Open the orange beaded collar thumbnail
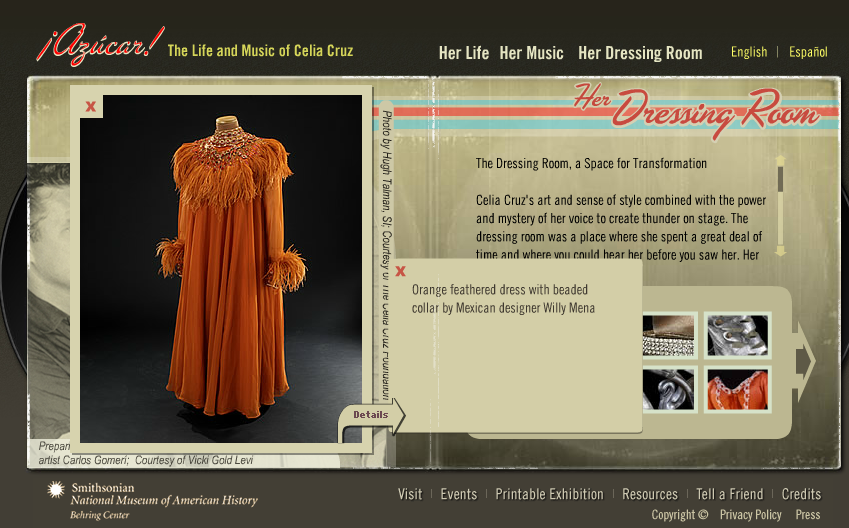The height and width of the screenshot is (528, 849). 737,390
